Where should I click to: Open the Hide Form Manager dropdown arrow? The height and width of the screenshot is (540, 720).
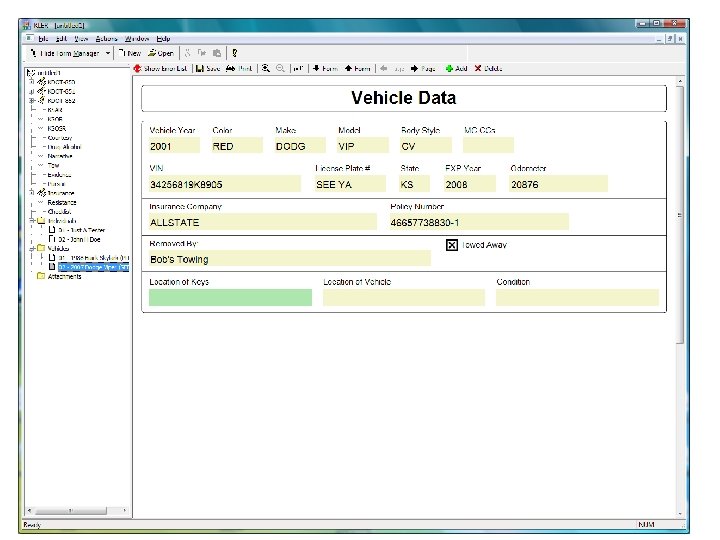pos(108,53)
